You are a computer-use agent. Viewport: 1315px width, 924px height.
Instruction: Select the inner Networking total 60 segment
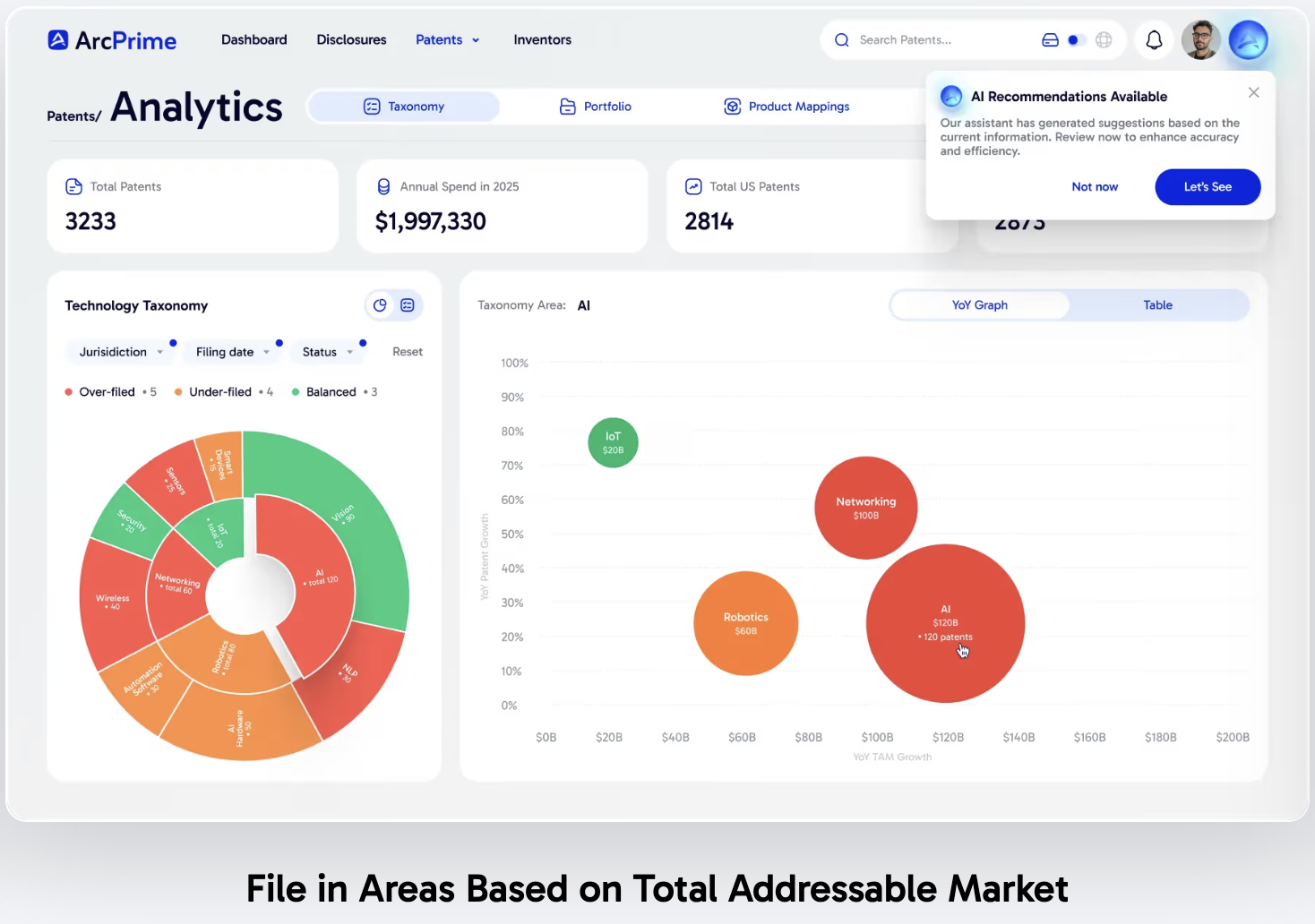[177, 584]
